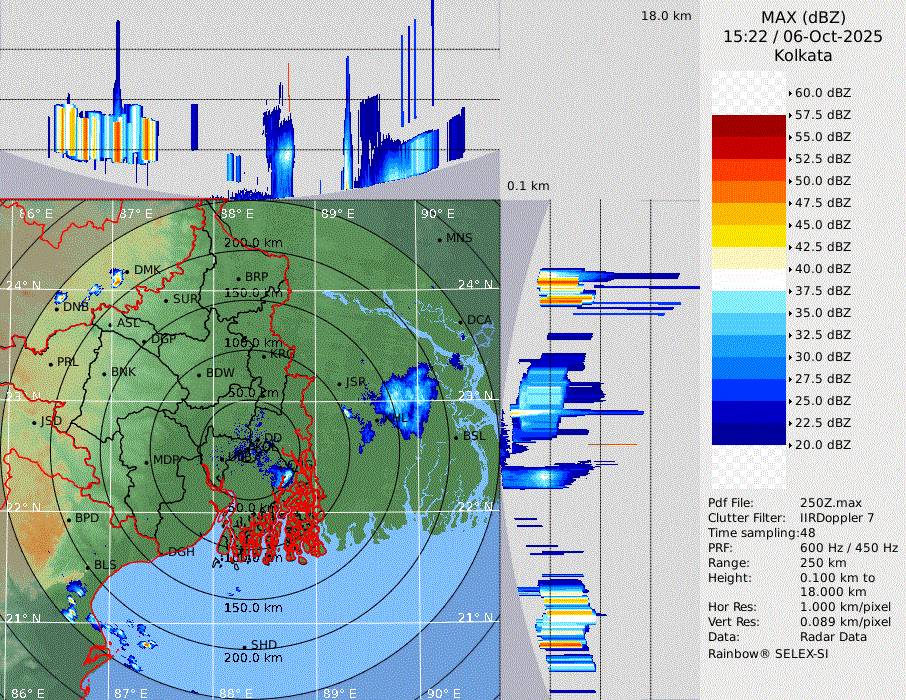Select the BDW station marker
This screenshot has height=700, width=906.
pos(199,374)
